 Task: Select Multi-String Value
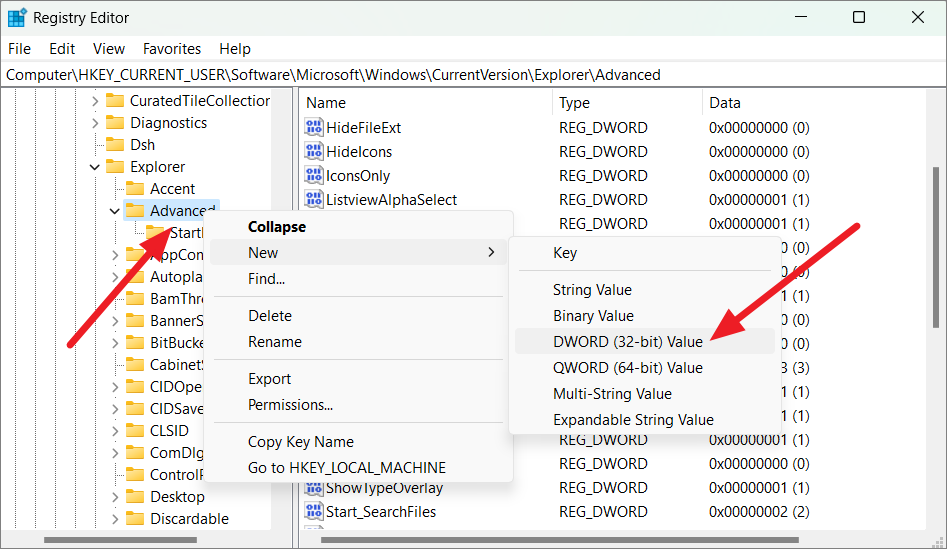tap(645, 394)
